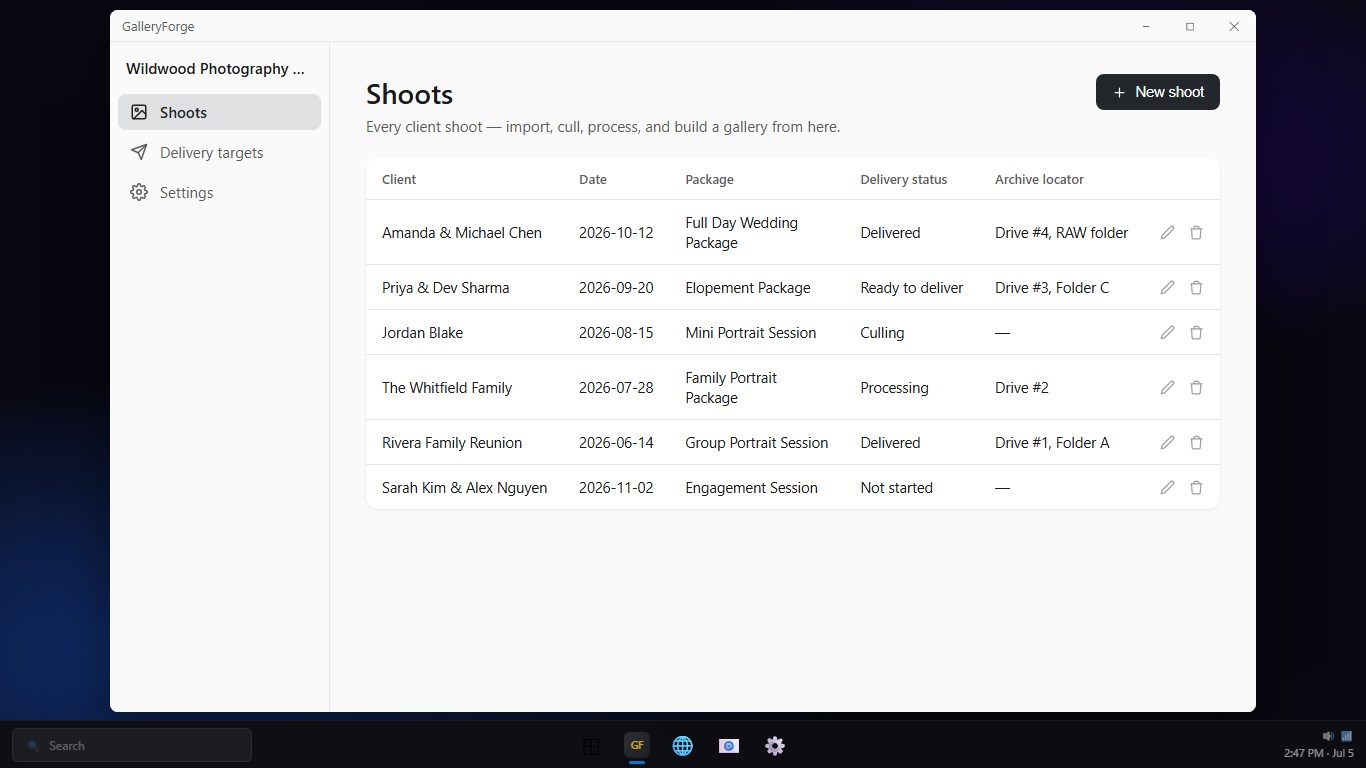
Task: Open the Shoots sidebar section
Action: [219, 112]
